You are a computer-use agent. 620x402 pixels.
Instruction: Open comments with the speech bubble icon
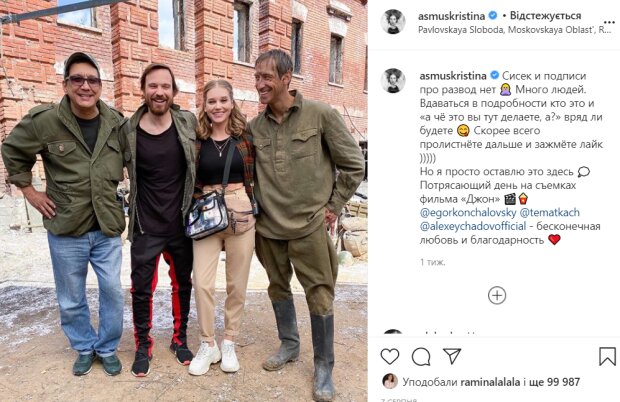point(421,357)
